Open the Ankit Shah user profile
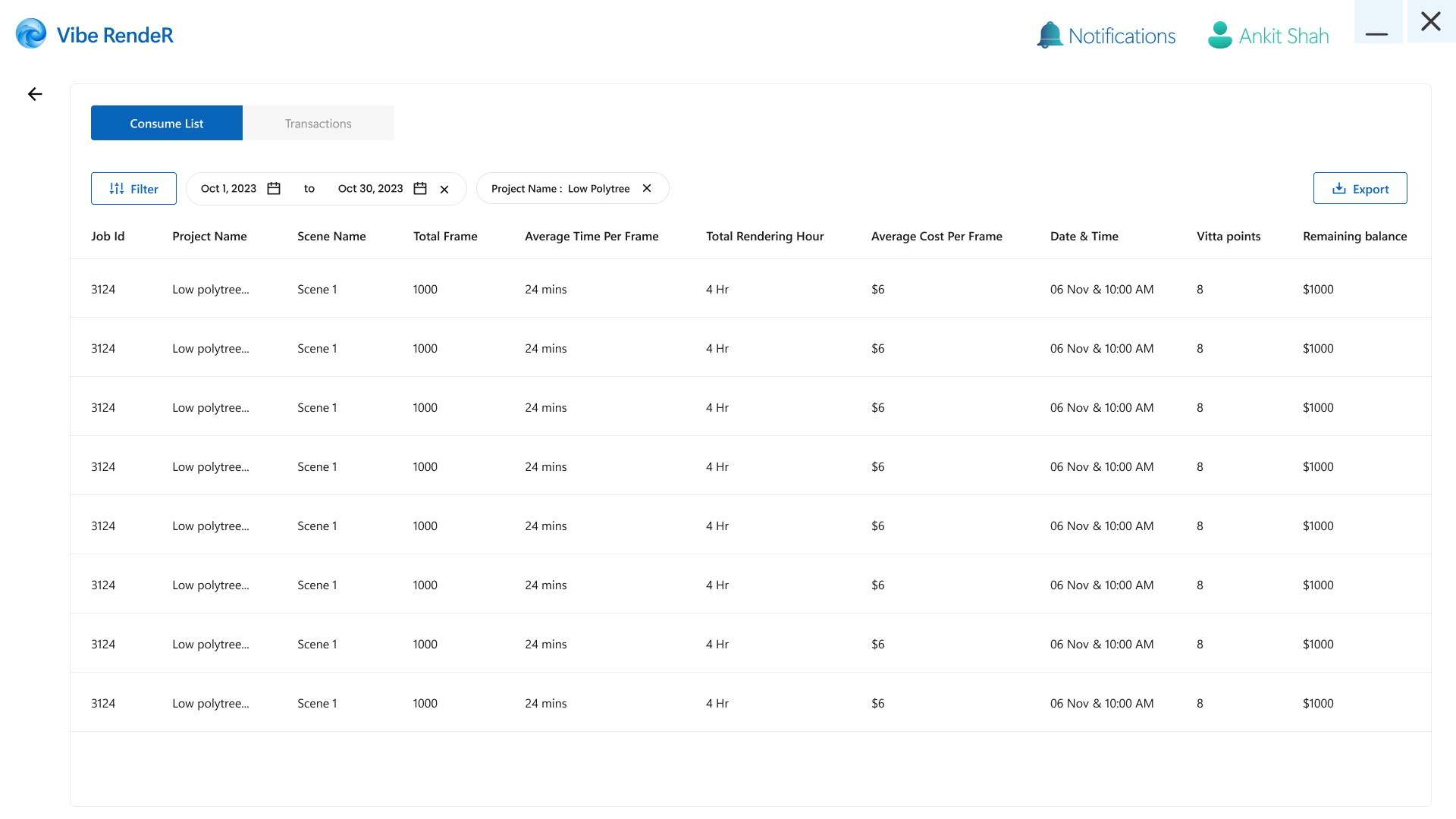 click(x=1268, y=35)
